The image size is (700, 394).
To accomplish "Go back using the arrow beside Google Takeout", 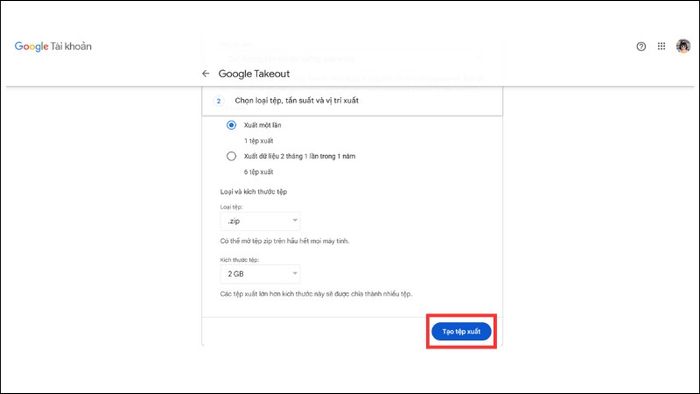I will pos(205,74).
